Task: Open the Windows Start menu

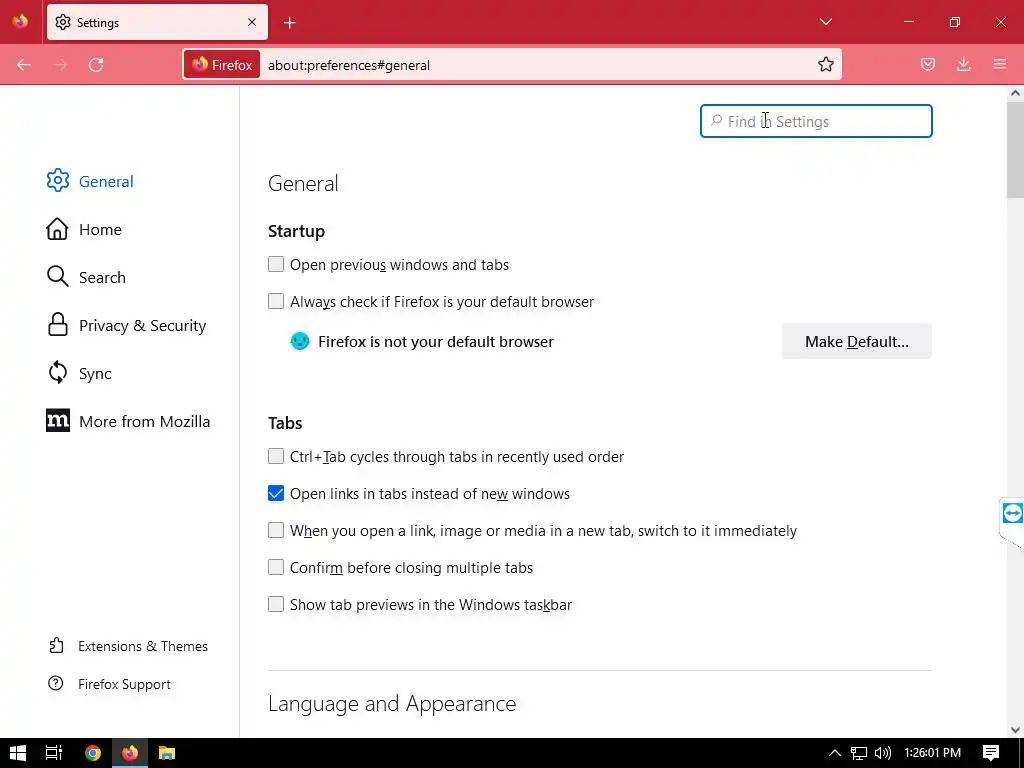Action: click(x=18, y=753)
